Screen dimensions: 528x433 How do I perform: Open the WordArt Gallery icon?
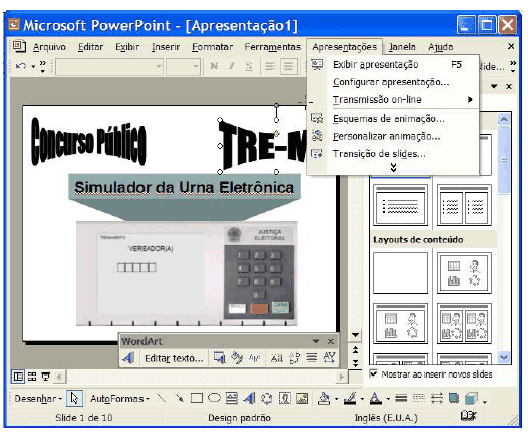(x=220, y=358)
